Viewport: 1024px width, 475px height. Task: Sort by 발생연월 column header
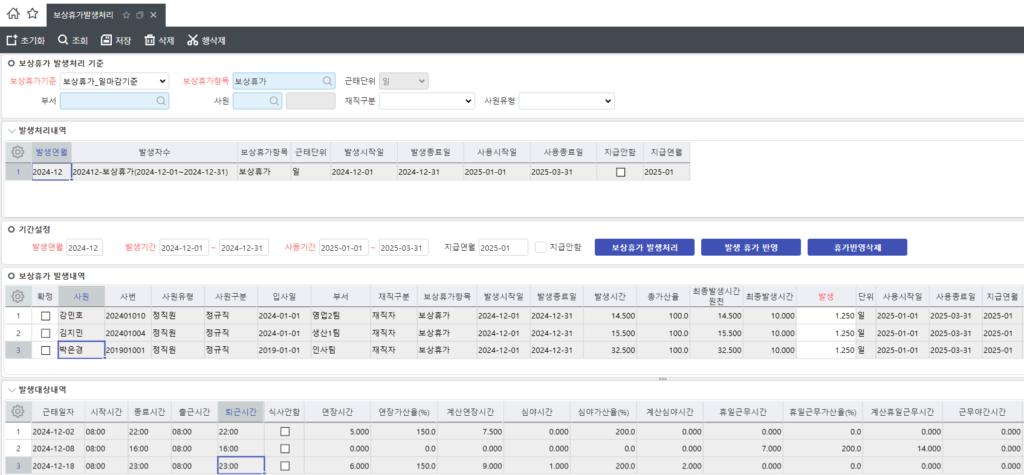52,152
